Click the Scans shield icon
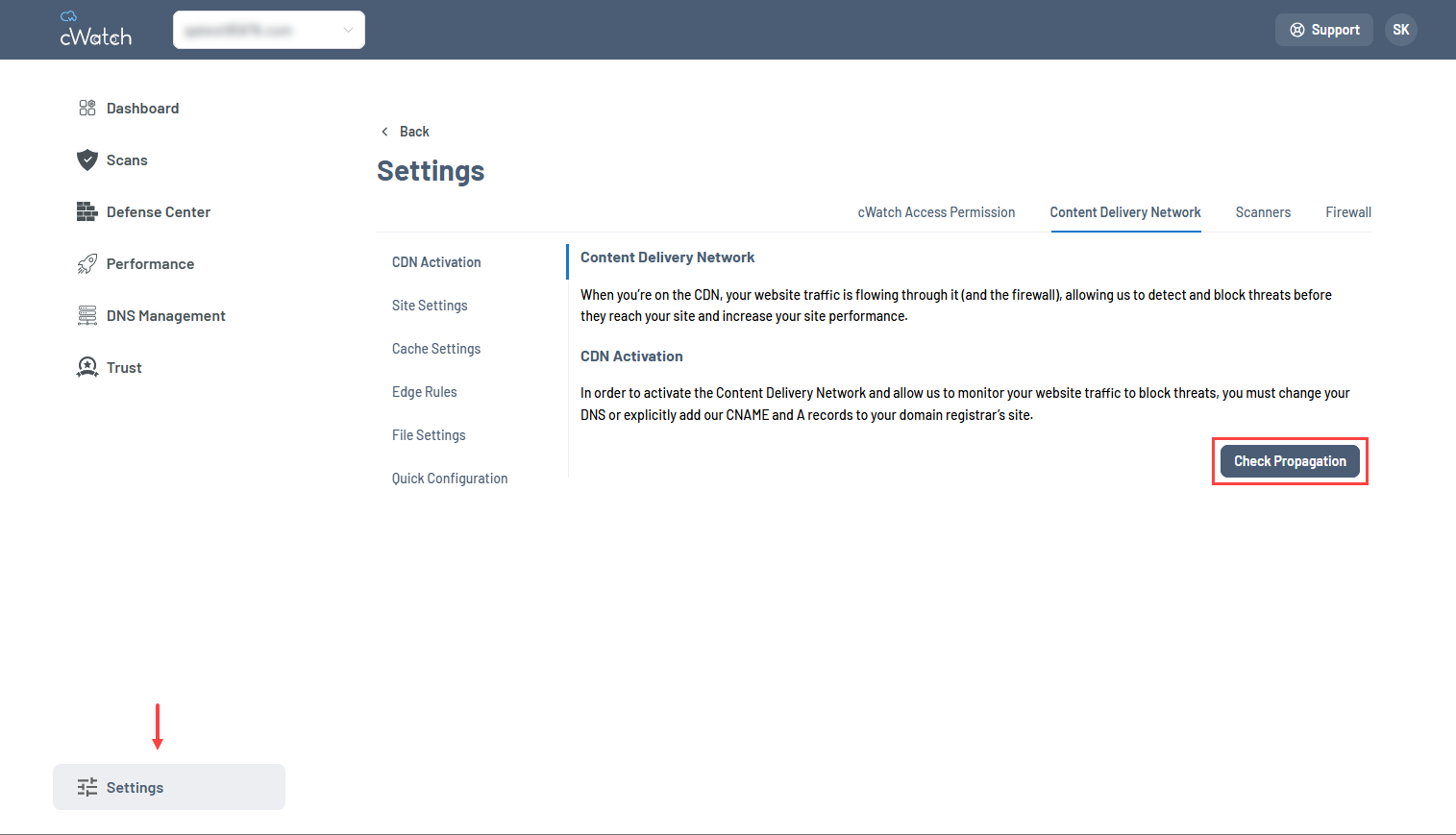The image size is (1456, 835). click(x=87, y=160)
